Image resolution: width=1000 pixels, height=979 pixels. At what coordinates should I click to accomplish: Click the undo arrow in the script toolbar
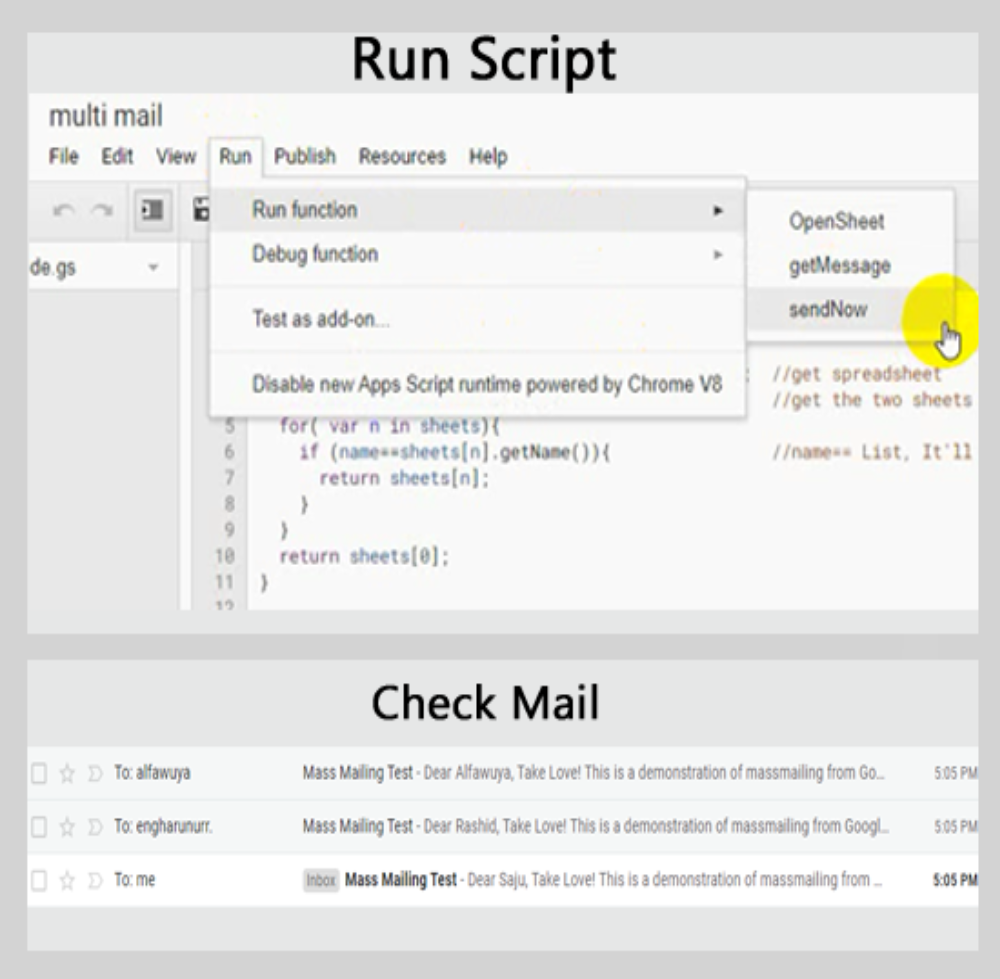pyautogui.click(x=63, y=211)
